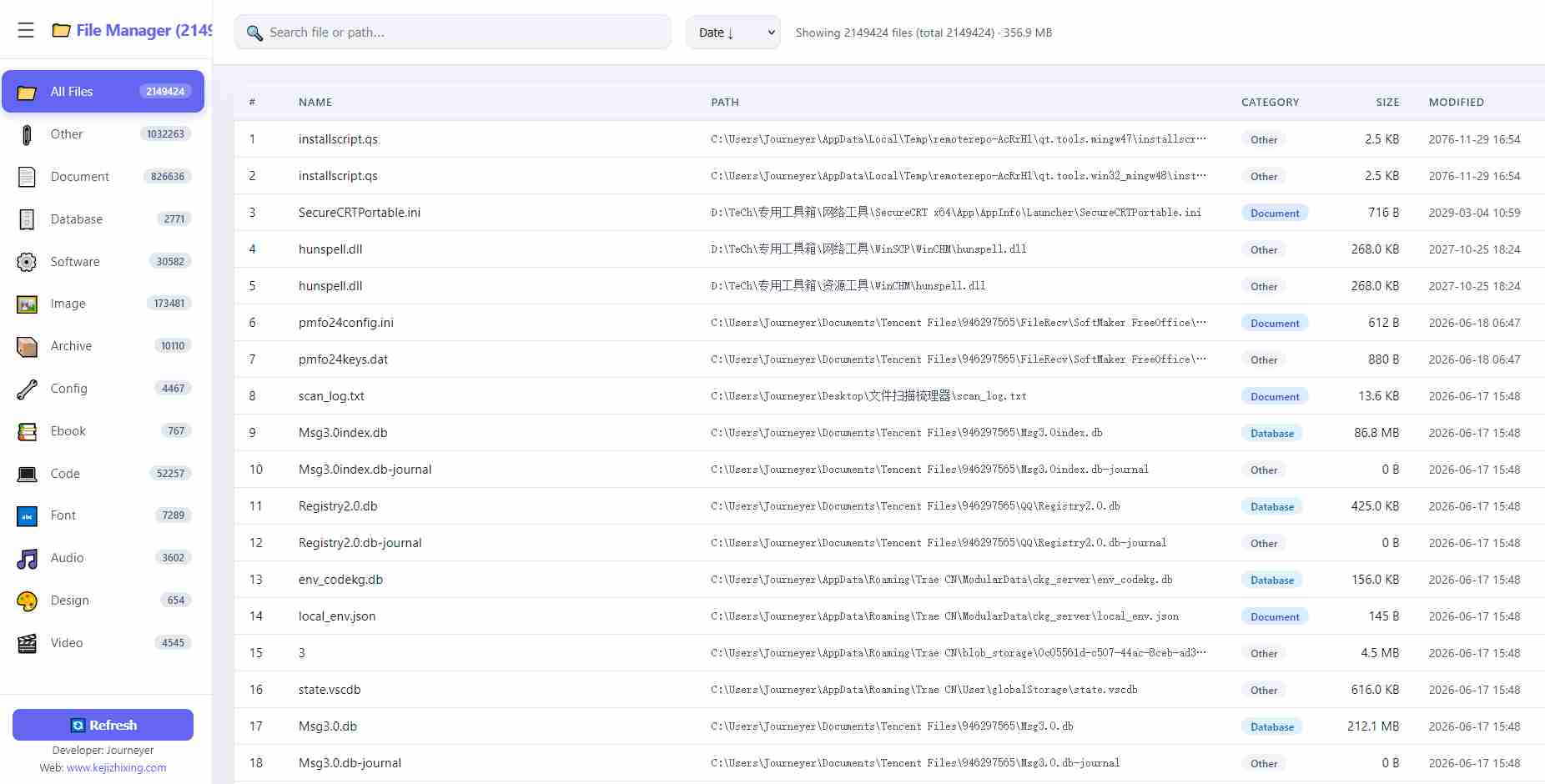Open the www.kejizhixing.com link
The height and width of the screenshot is (784, 1545).
[116, 767]
